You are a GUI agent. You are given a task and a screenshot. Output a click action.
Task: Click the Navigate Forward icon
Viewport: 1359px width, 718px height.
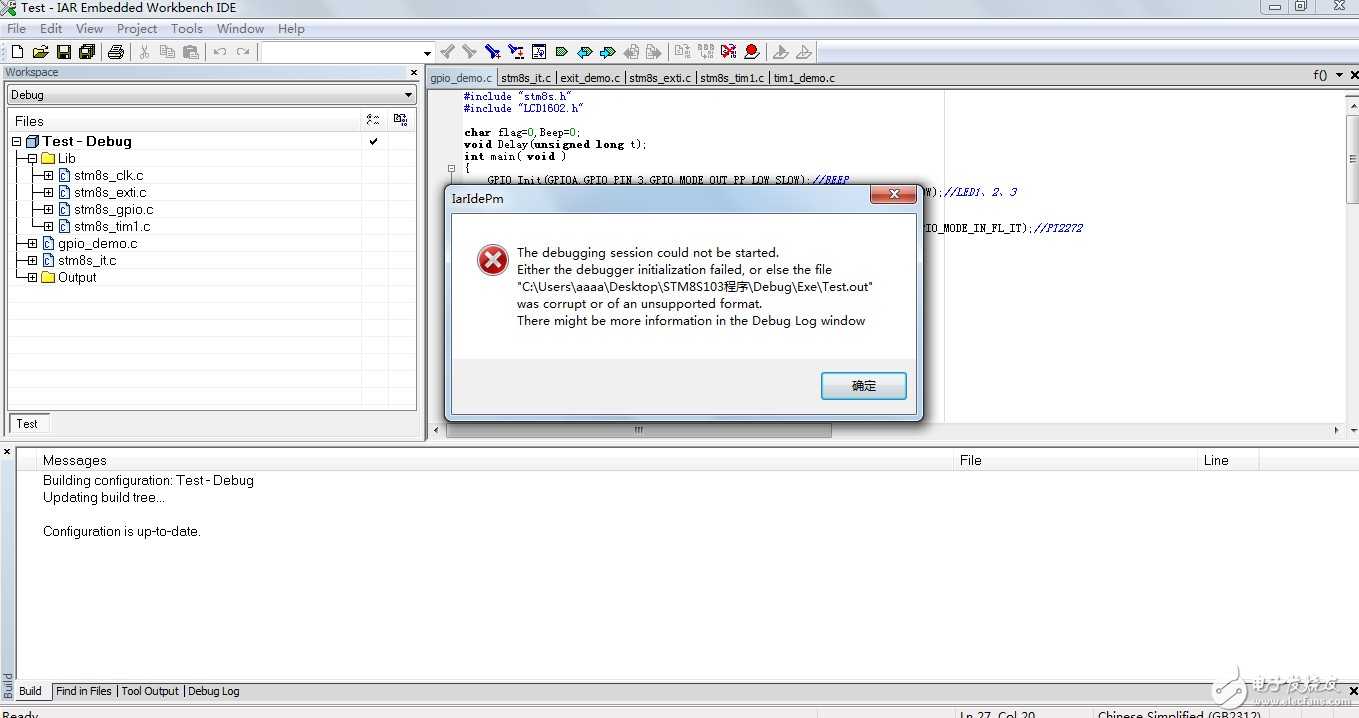pos(654,52)
